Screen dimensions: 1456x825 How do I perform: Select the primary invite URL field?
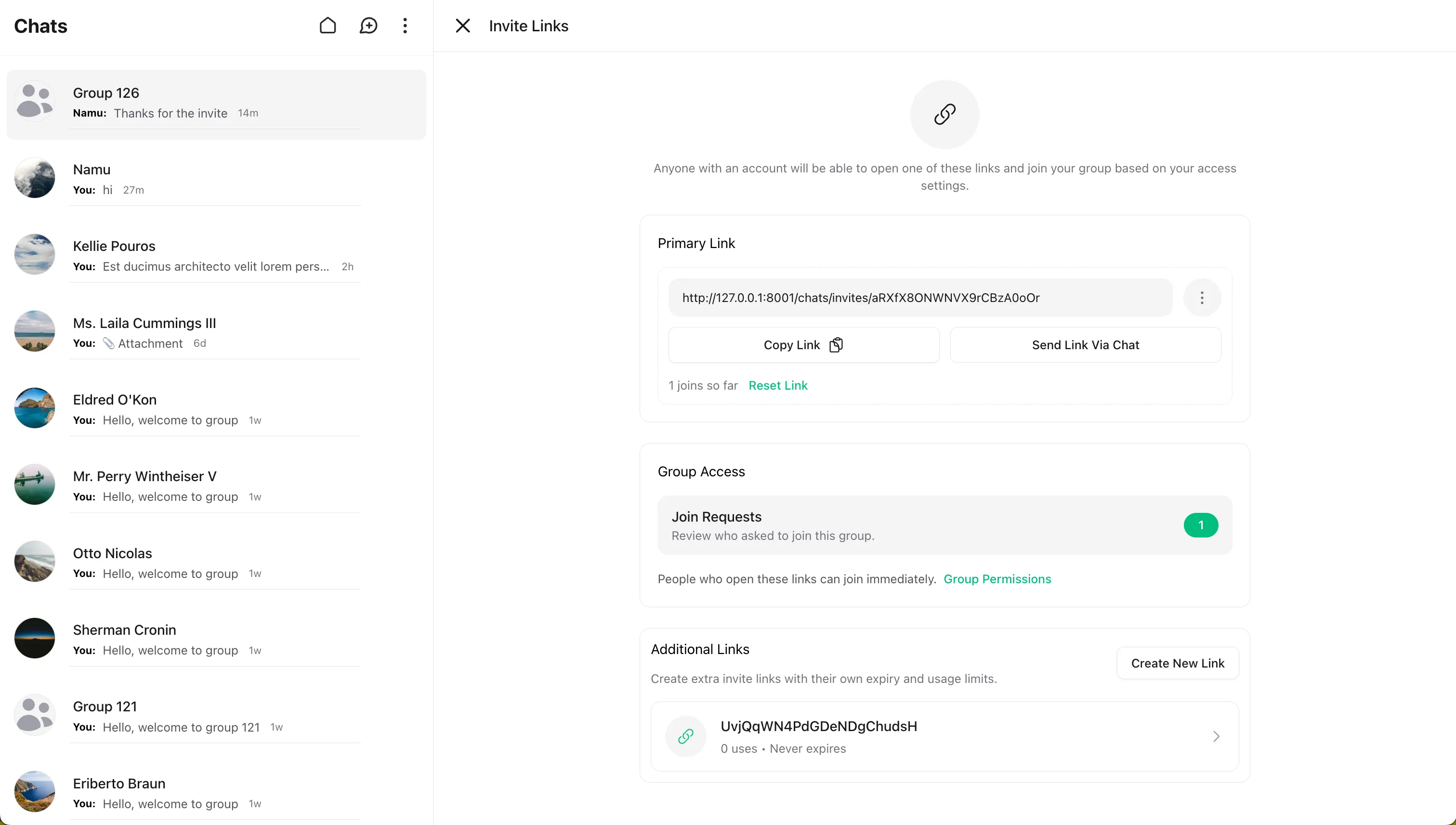[920, 298]
